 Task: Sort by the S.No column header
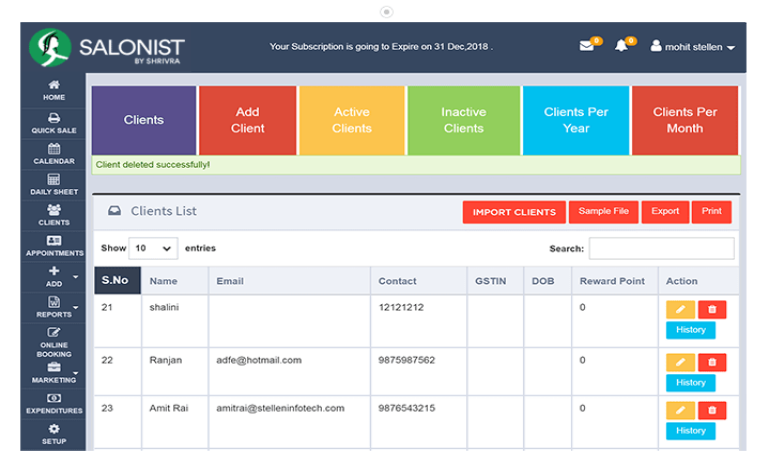pyautogui.click(x=117, y=280)
